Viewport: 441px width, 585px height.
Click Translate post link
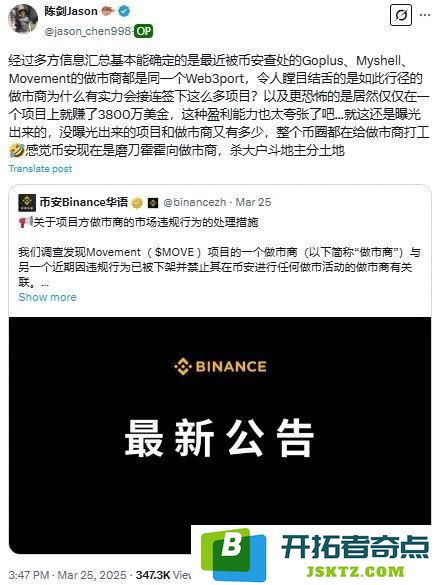coord(40,169)
